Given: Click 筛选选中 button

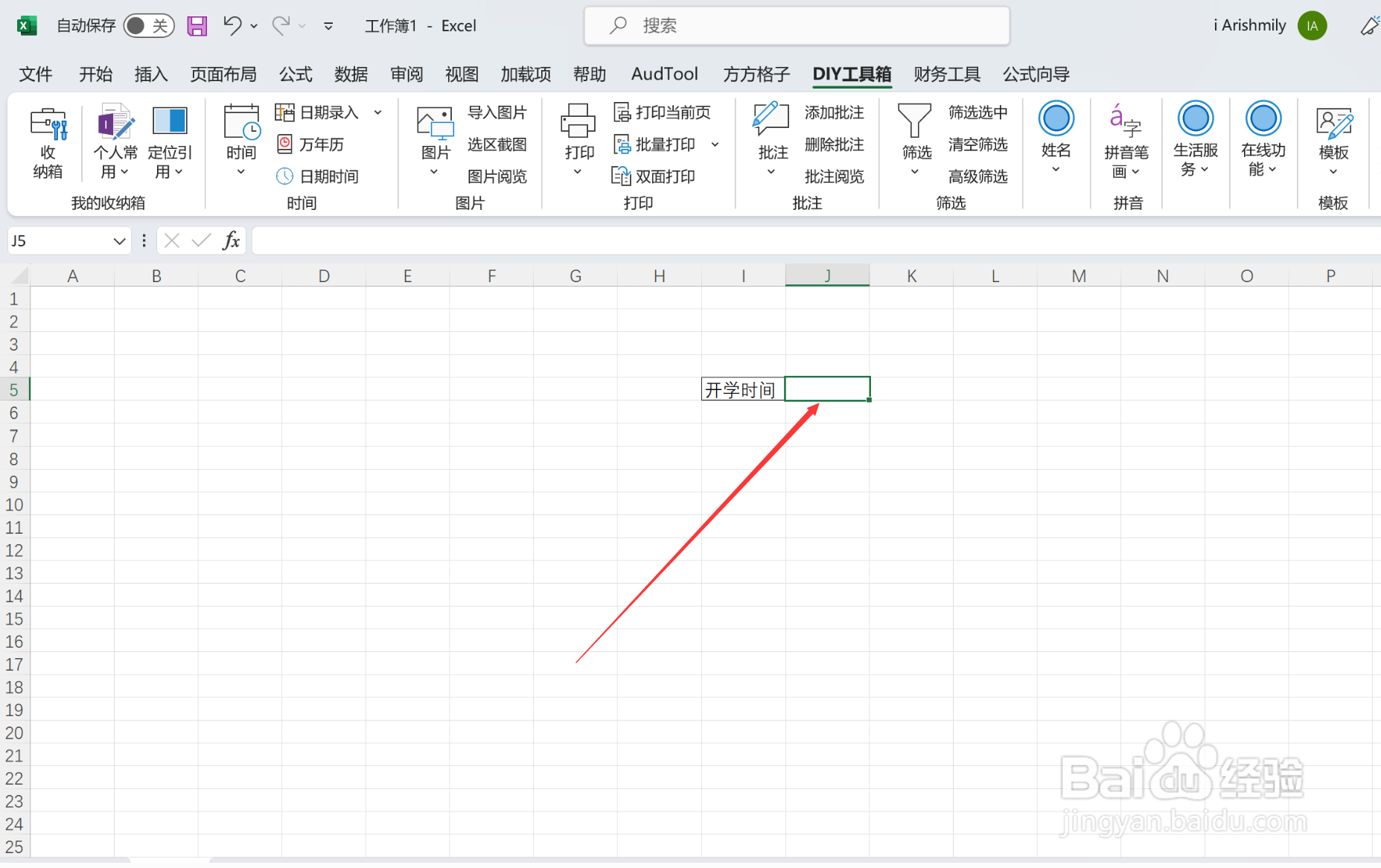Looking at the screenshot, I should pyautogui.click(x=977, y=112).
